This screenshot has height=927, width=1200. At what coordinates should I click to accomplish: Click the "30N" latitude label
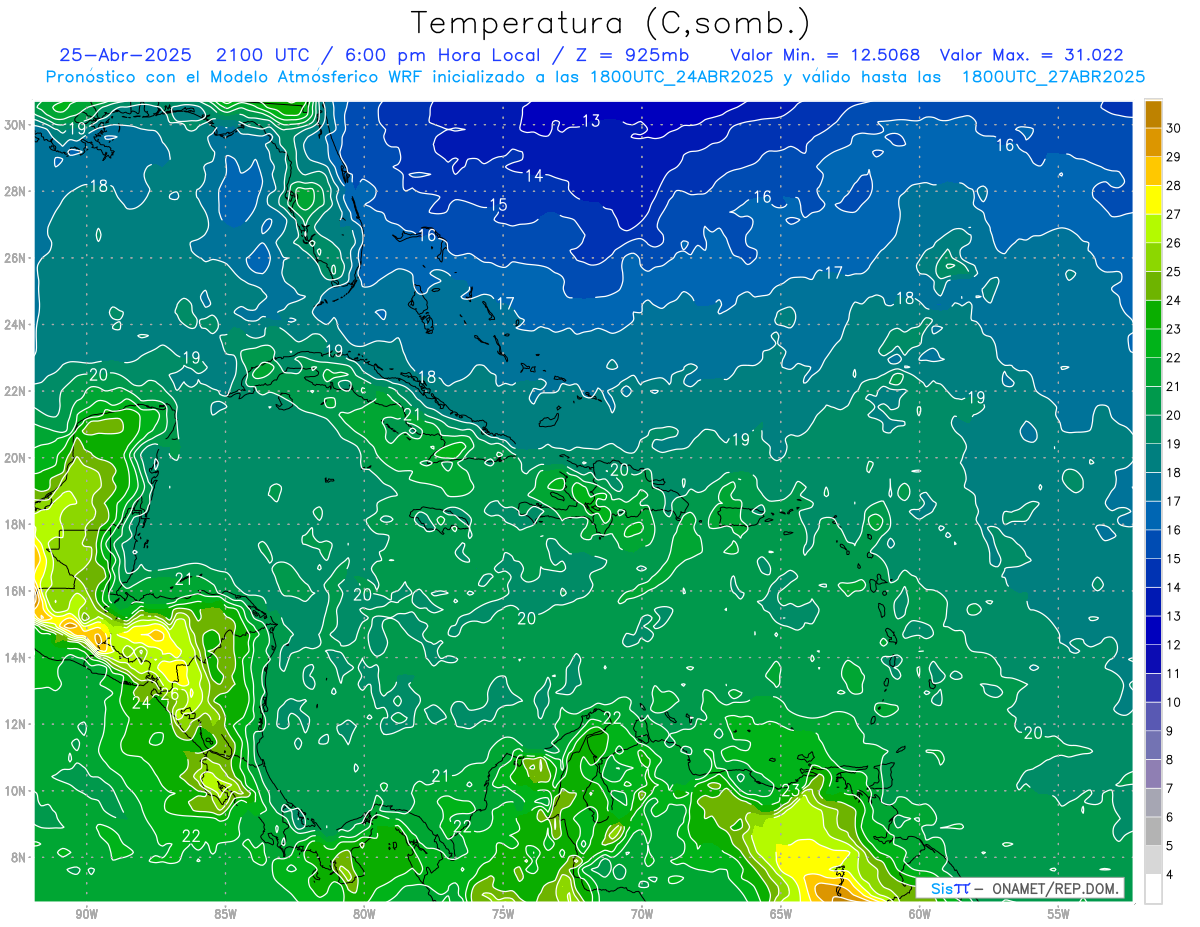click(x=17, y=124)
